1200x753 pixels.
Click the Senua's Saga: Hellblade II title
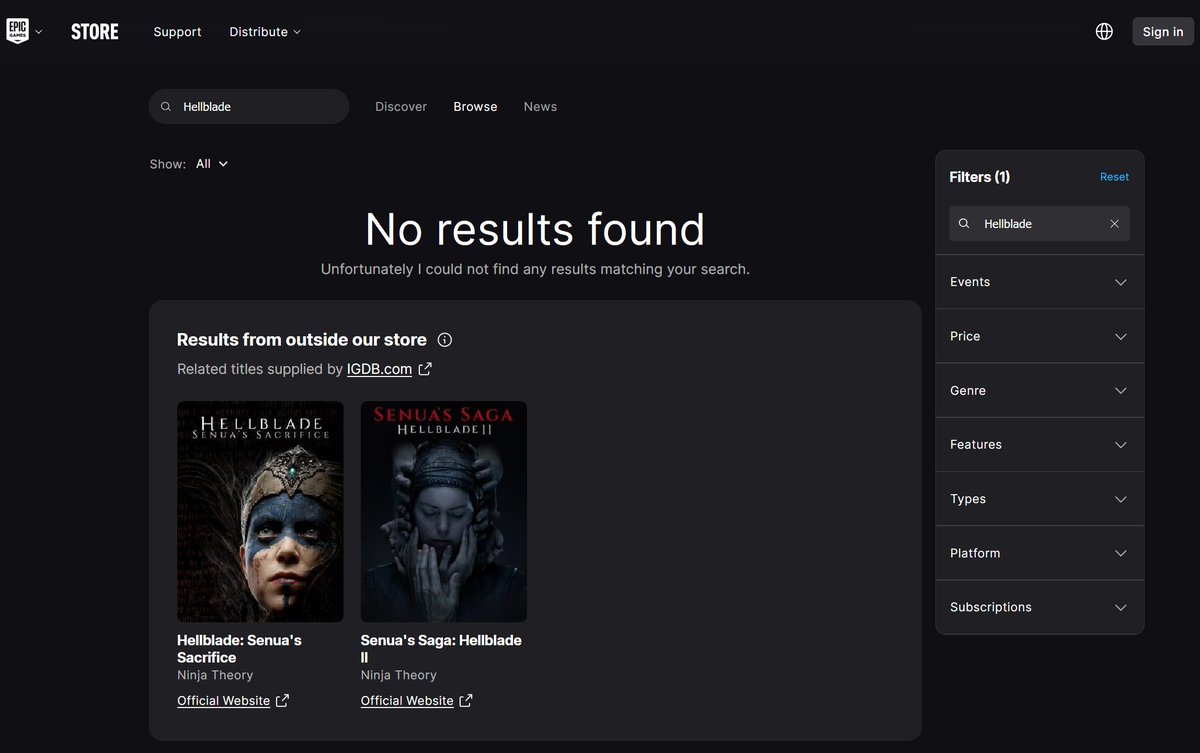(441, 649)
